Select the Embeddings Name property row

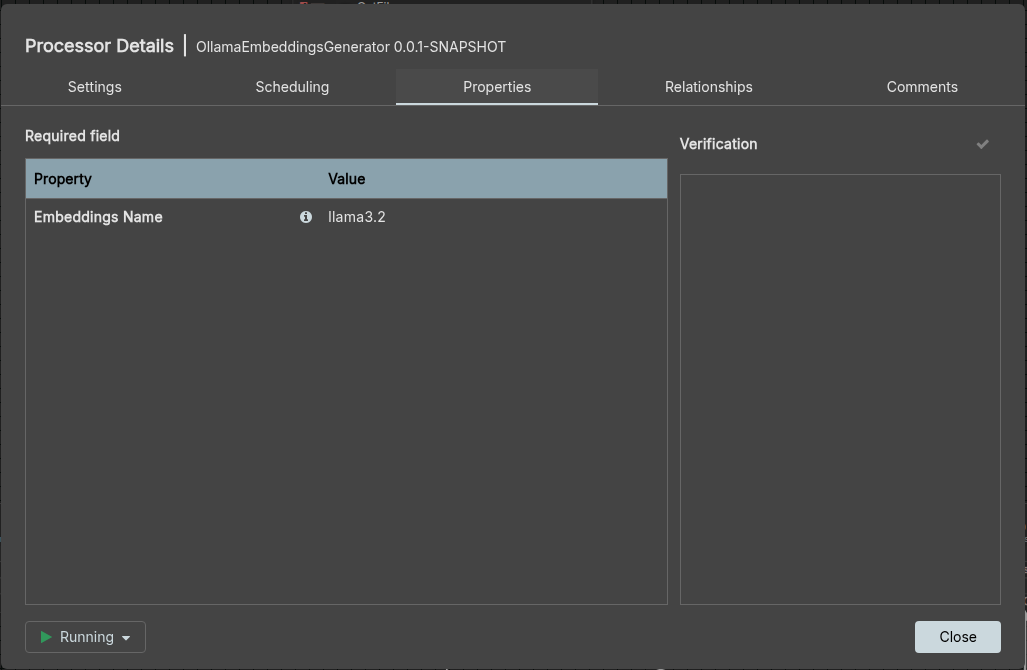(98, 217)
